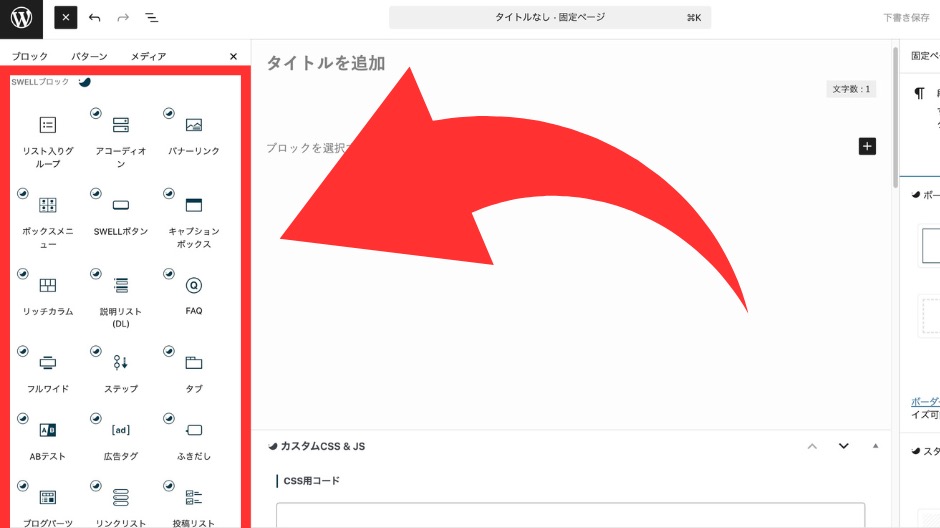Insert the リッチカラム block
Screen dimensions: 940x528
pyautogui.click(x=48, y=293)
